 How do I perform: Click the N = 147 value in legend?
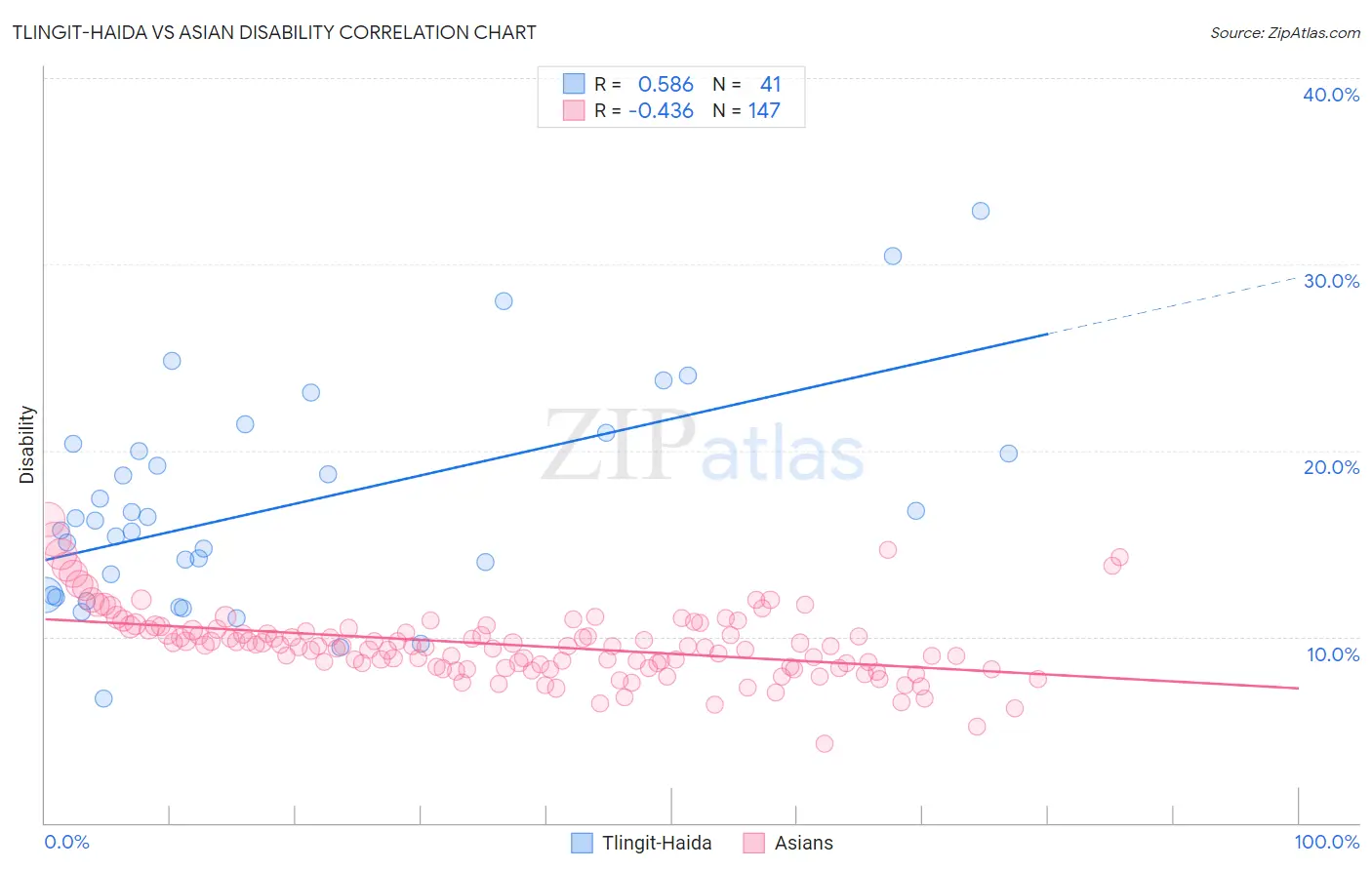coord(747,110)
